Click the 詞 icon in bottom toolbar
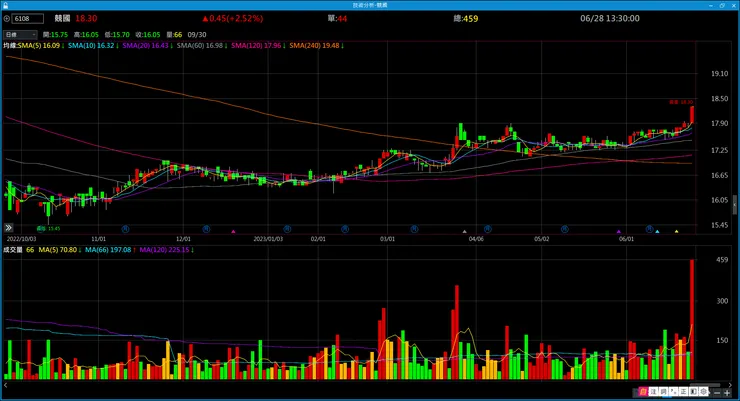 663,392
